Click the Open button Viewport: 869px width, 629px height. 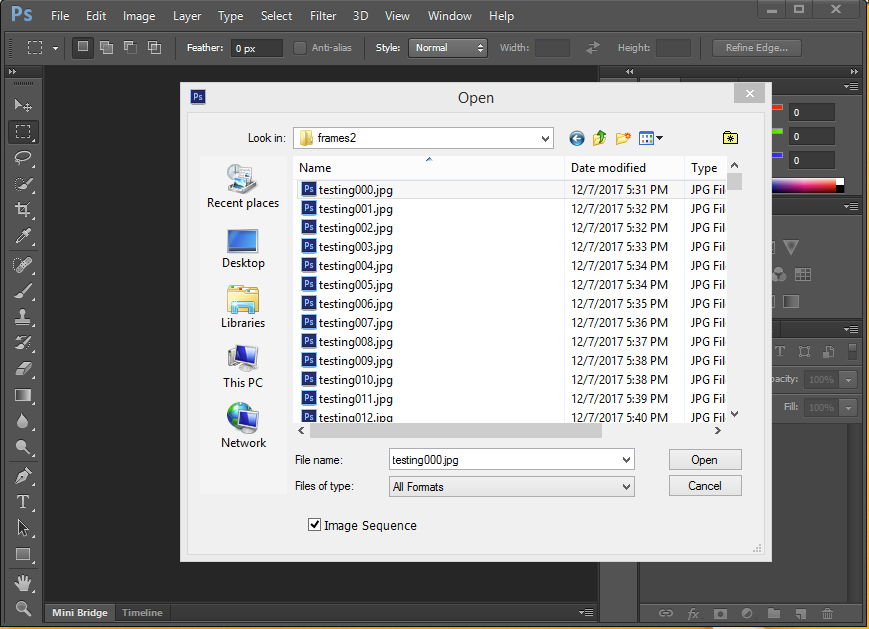[704, 459]
